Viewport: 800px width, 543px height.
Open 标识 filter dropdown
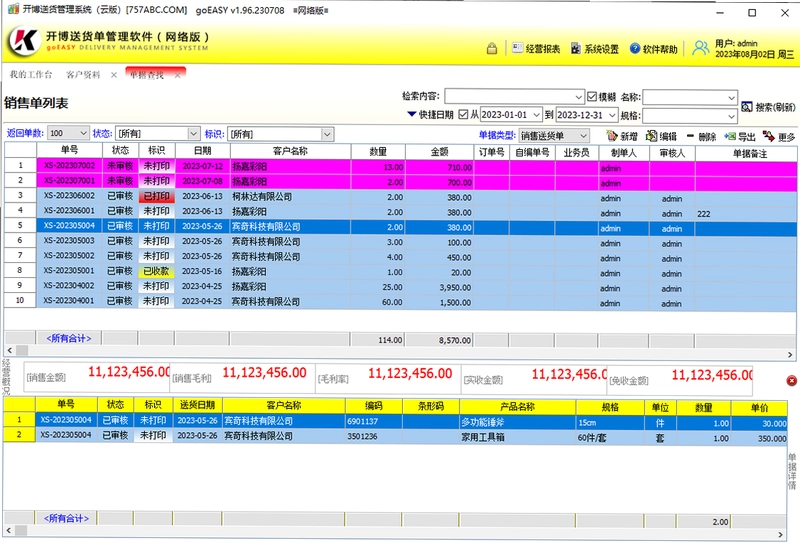(x=328, y=134)
